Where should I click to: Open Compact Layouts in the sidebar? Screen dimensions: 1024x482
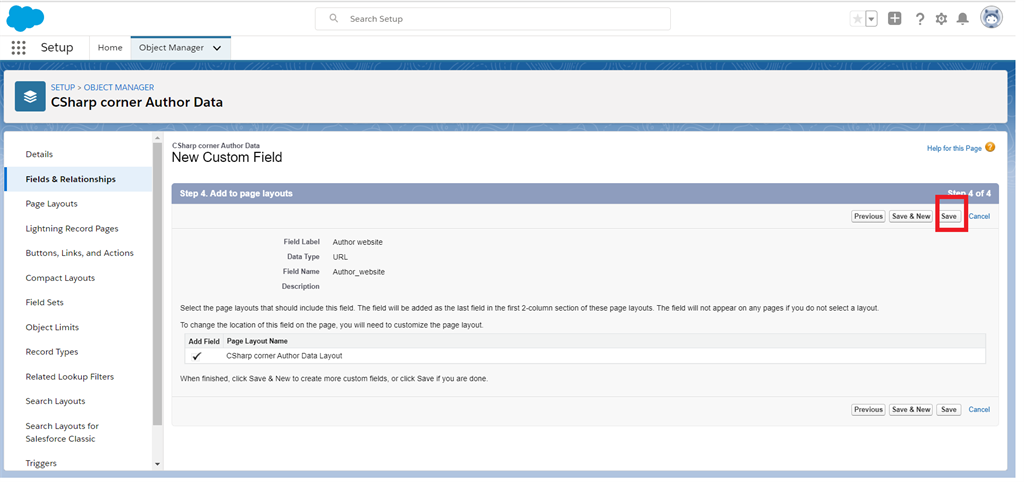point(60,278)
